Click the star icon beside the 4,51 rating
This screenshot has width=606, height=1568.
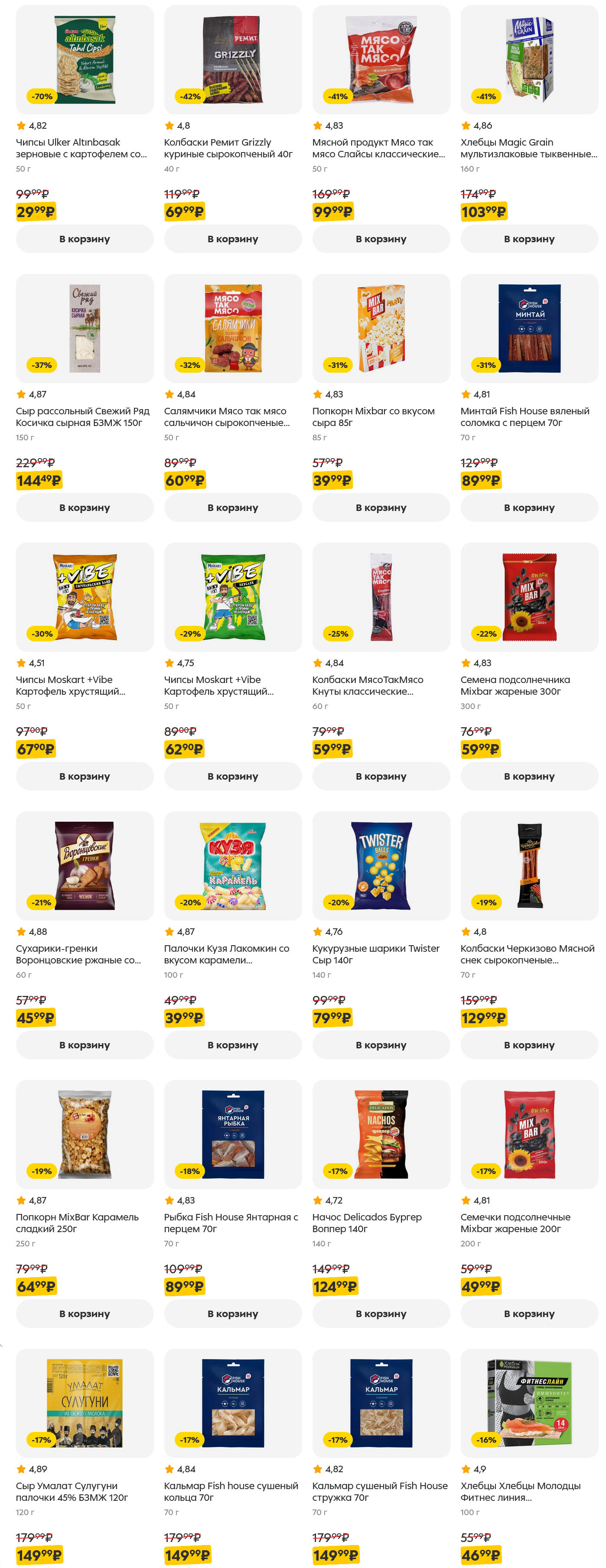coord(21,663)
